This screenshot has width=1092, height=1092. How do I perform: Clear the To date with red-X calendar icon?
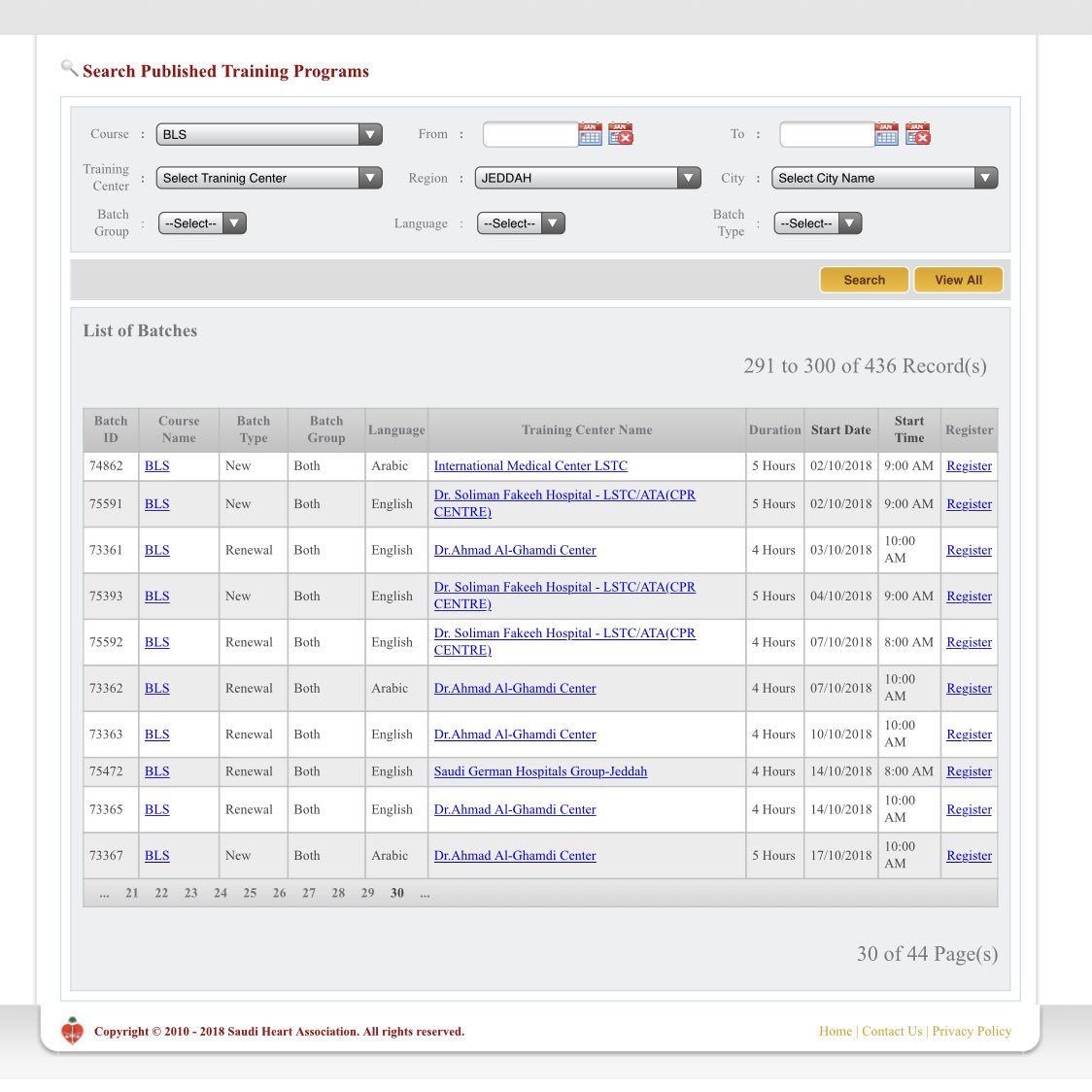click(918, 133)
